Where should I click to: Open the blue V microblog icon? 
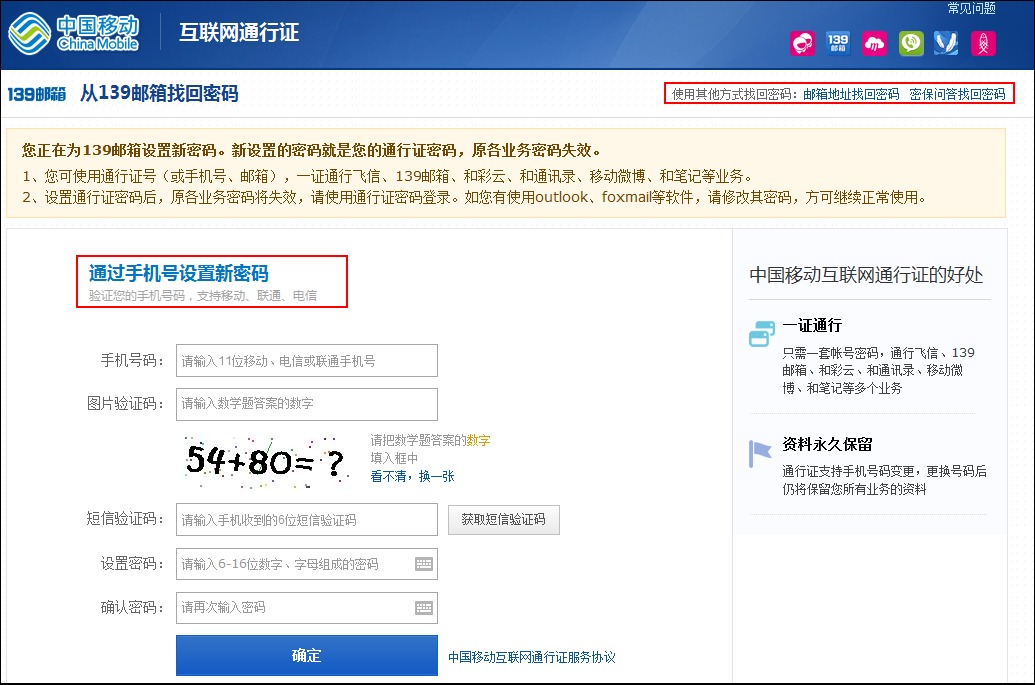tap(947, 44)
